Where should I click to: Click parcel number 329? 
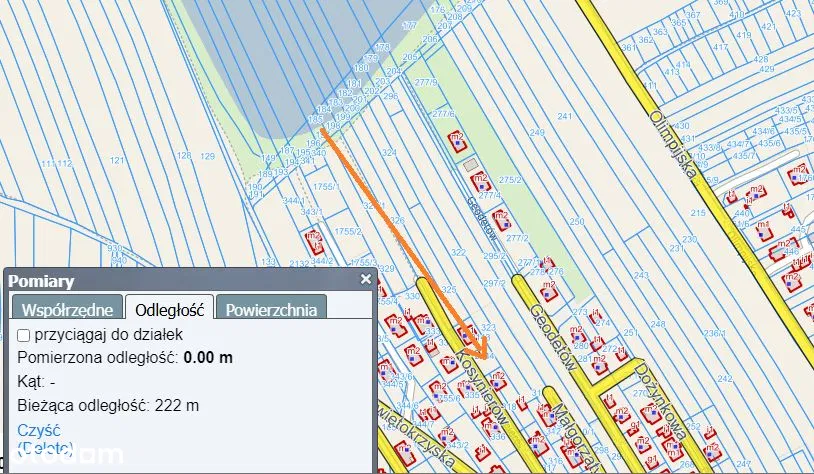coord(387,268)
